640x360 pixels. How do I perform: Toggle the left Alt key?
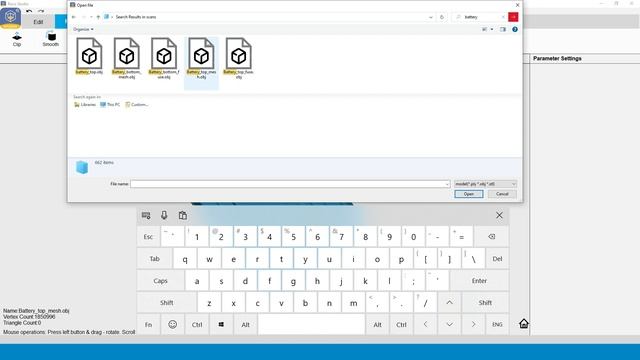point(245,324)
